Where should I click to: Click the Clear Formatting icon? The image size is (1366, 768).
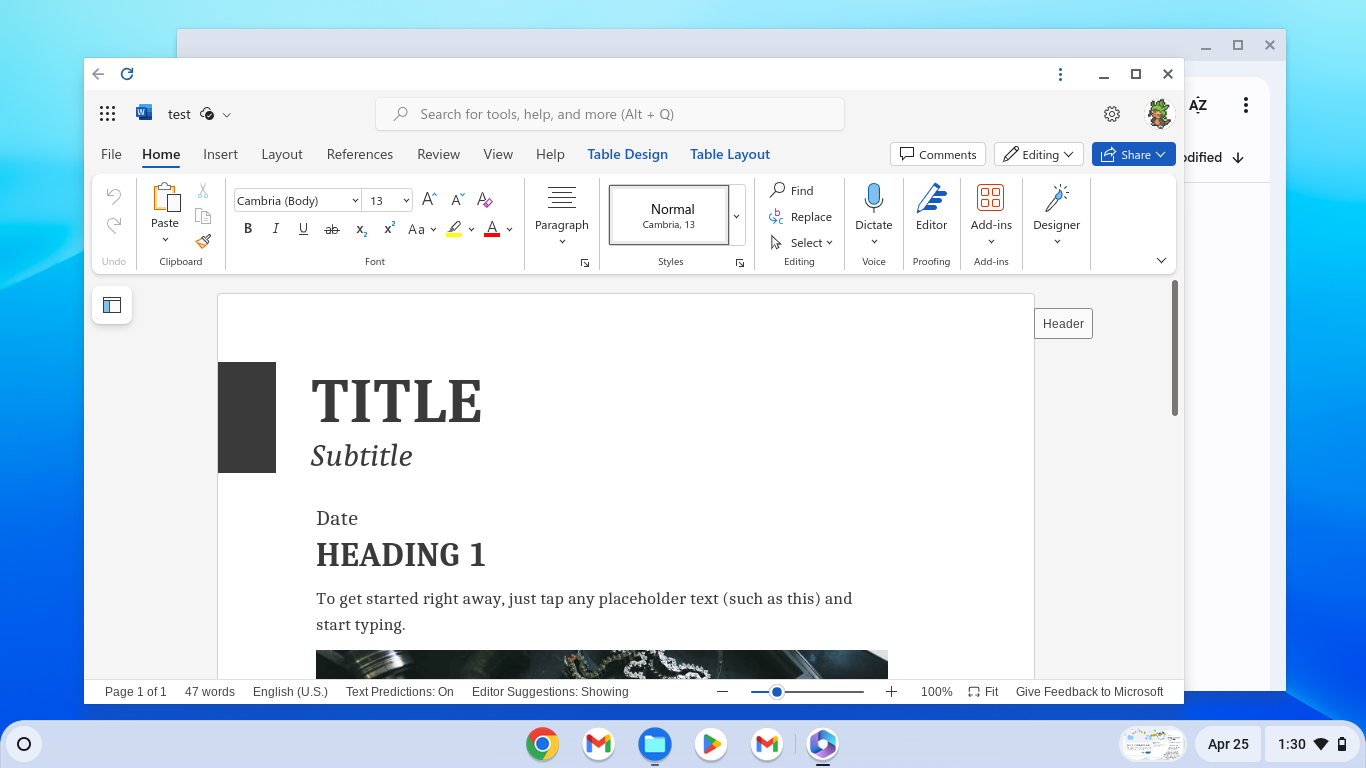point(485,200)
